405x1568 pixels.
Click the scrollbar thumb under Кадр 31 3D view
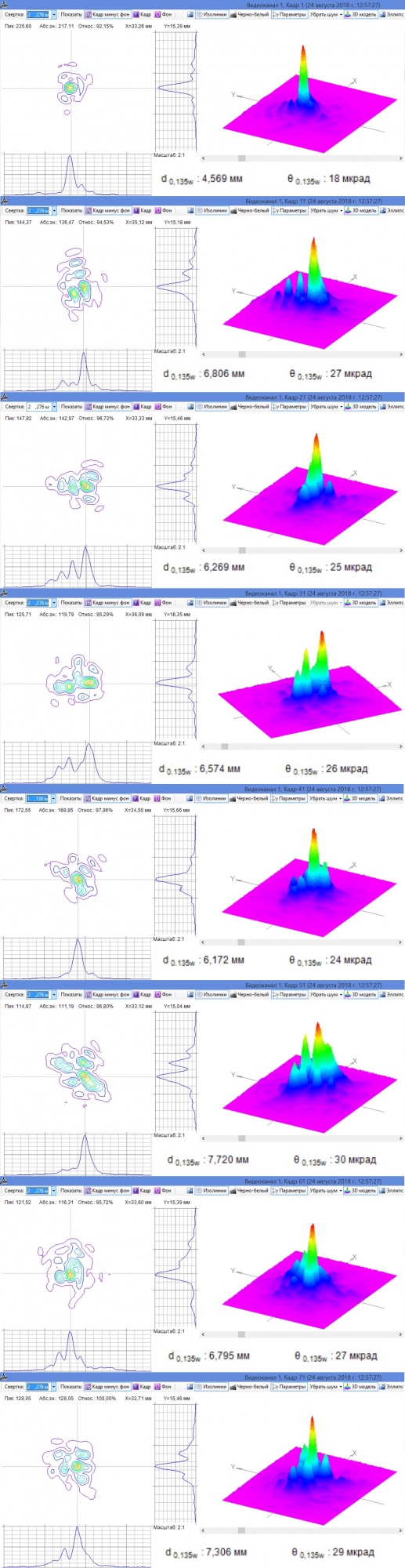coord(225,746)
